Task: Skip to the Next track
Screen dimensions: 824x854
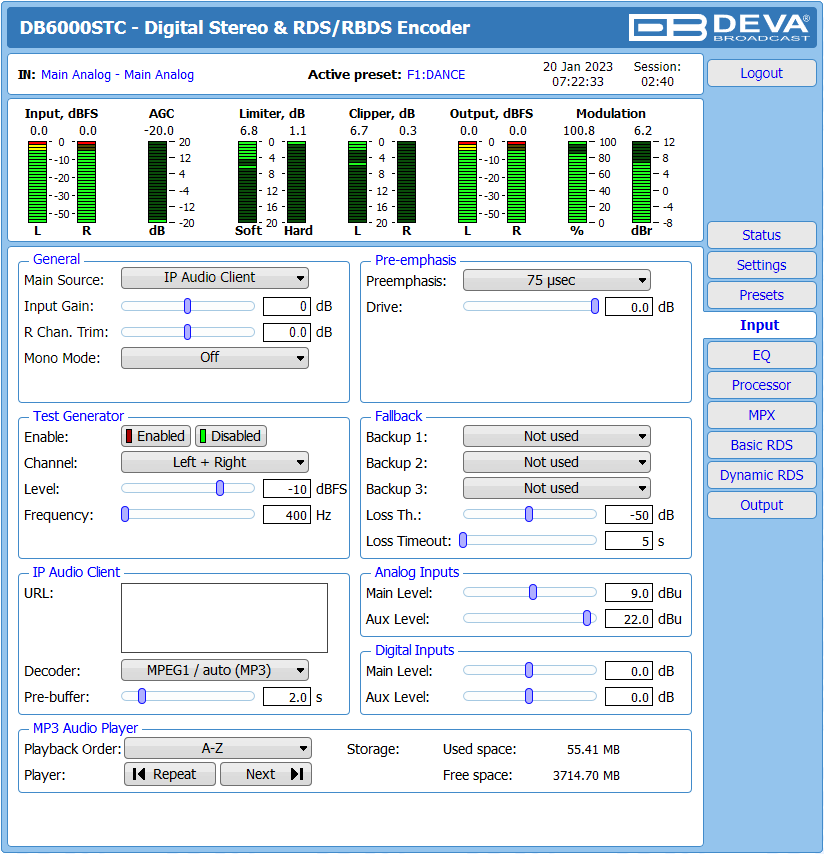Action: click(266, 774)
